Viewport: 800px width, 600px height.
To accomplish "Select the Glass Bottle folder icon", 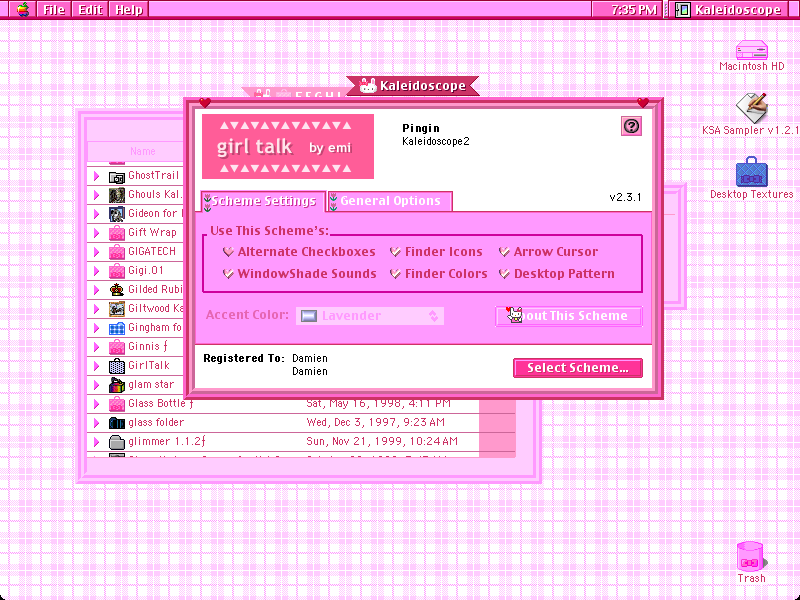I will pyautogui.click(x=117, y=404).
